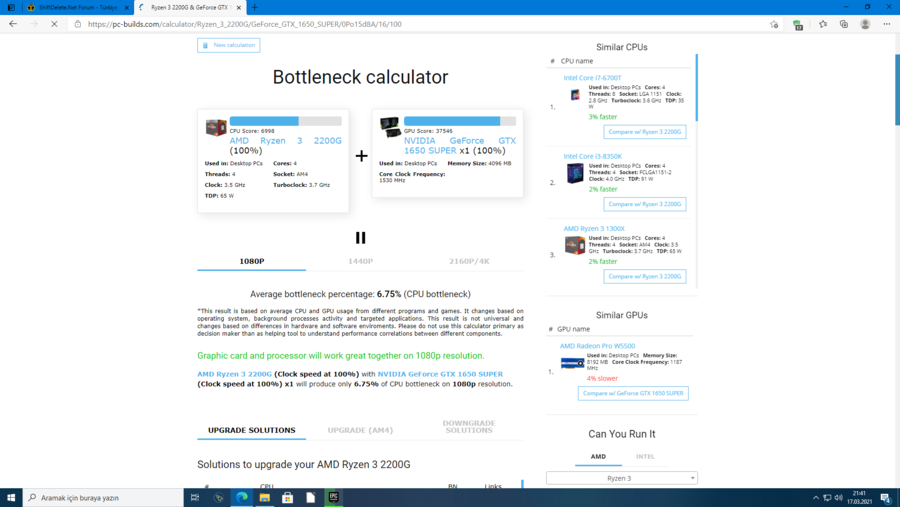The image size is (900, 507).
Task: Select the 2160P/4K resolution tab
Action: [469, 261]
